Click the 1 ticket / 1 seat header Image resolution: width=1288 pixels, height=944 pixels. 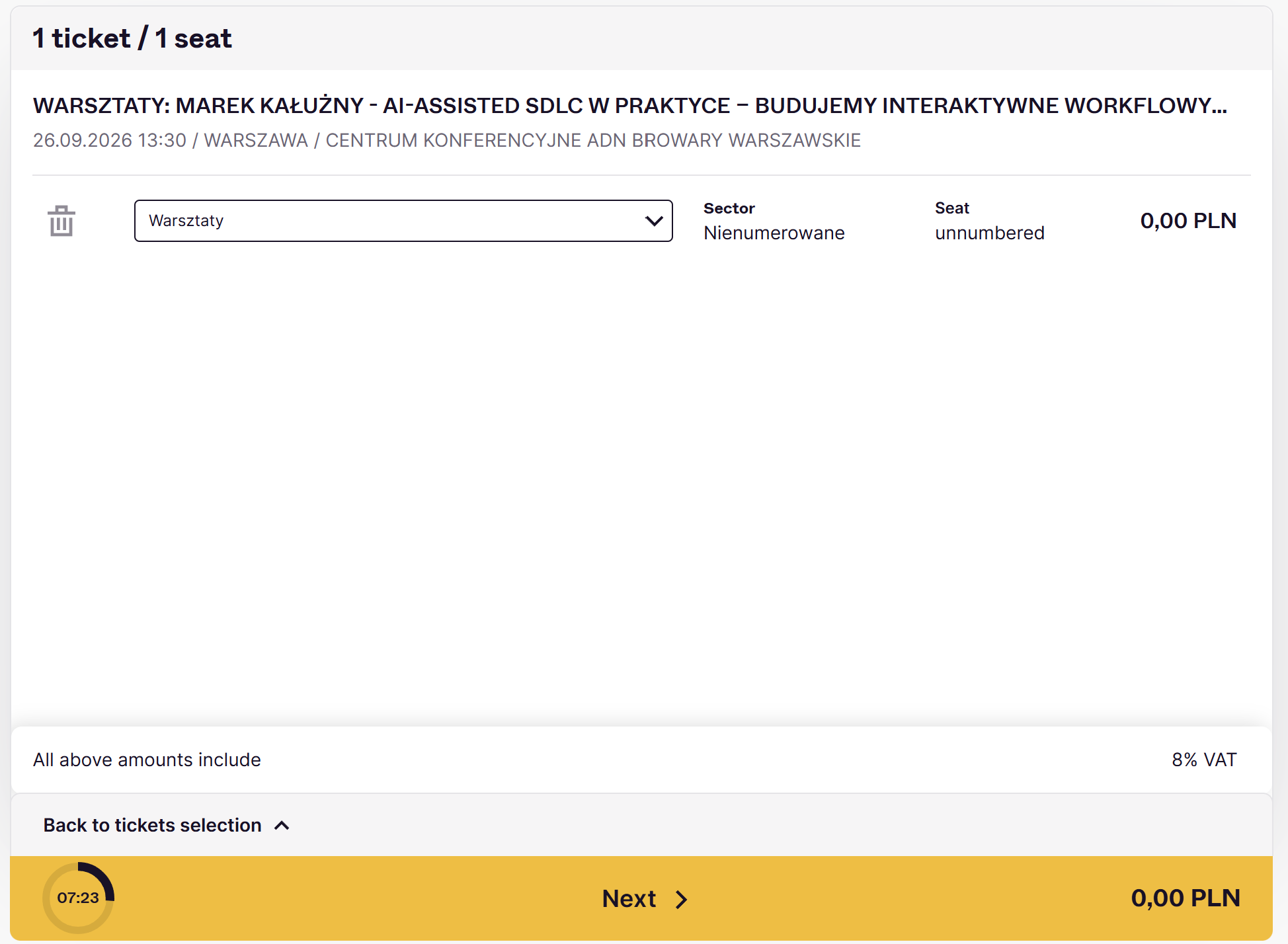tap(132, 38)
